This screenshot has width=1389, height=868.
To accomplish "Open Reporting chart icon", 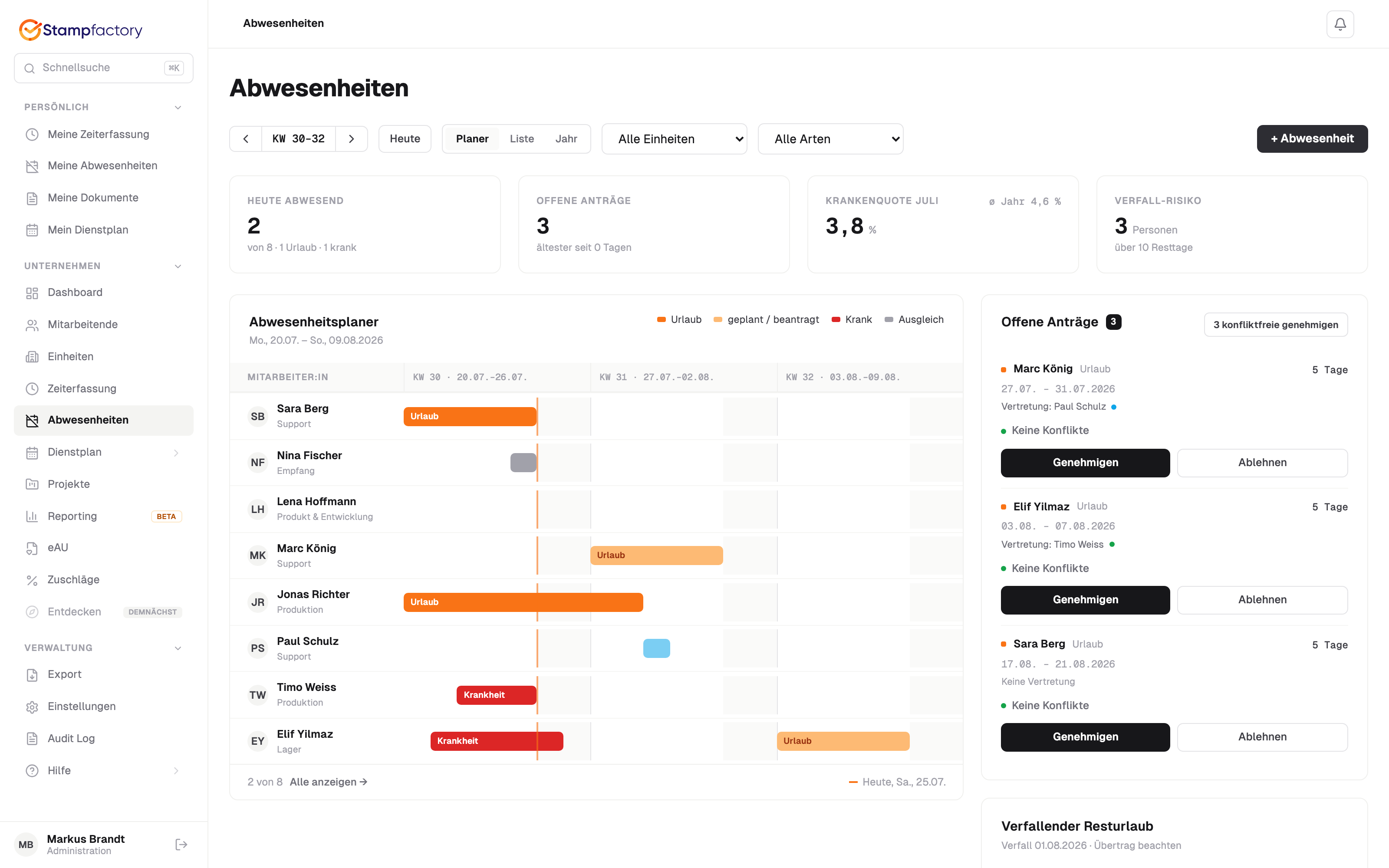I will 32,516.
